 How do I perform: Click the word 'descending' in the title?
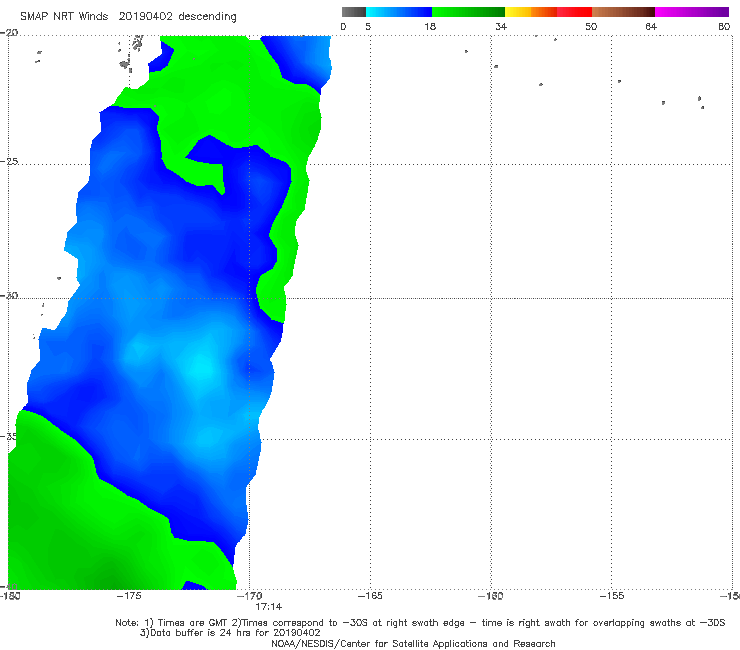pos(208,17)
